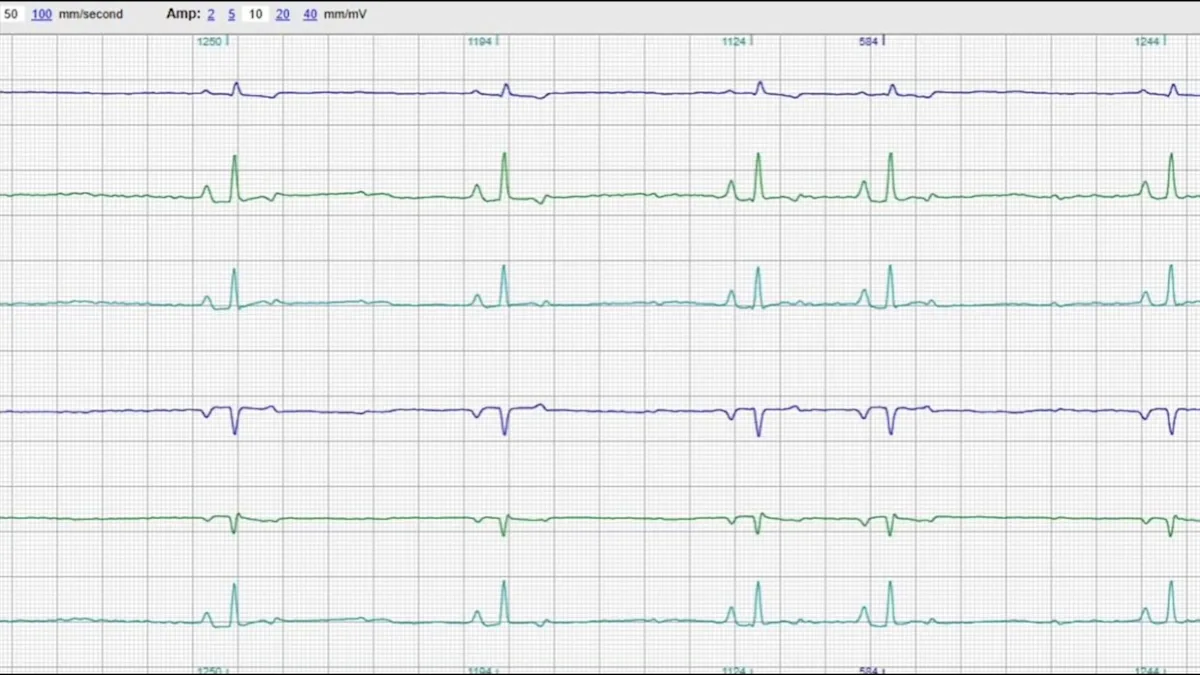The width and height of the screenshot is (1200, 675).
Task: Select the 584 ms short-interval marker in upper ruler
Action: point(870,42)
